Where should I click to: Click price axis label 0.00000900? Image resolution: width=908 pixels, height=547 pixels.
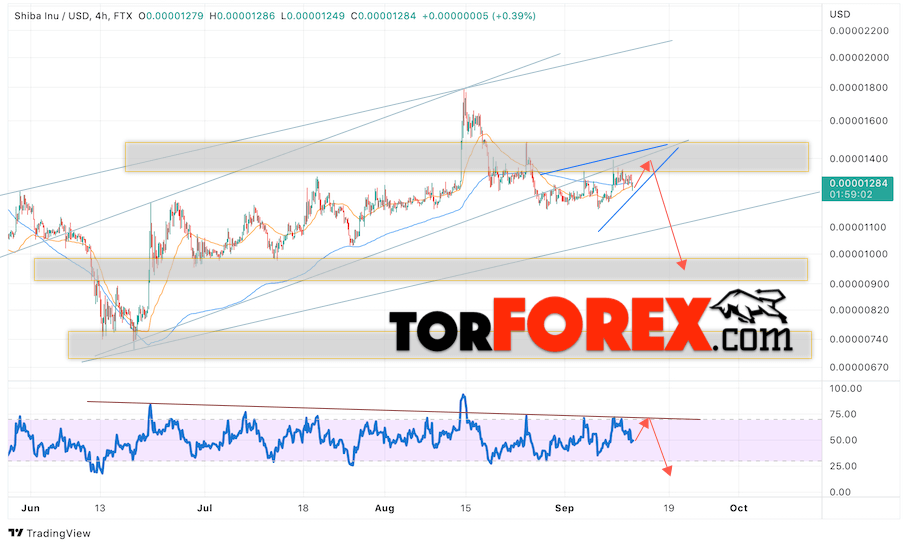(859, 284)
